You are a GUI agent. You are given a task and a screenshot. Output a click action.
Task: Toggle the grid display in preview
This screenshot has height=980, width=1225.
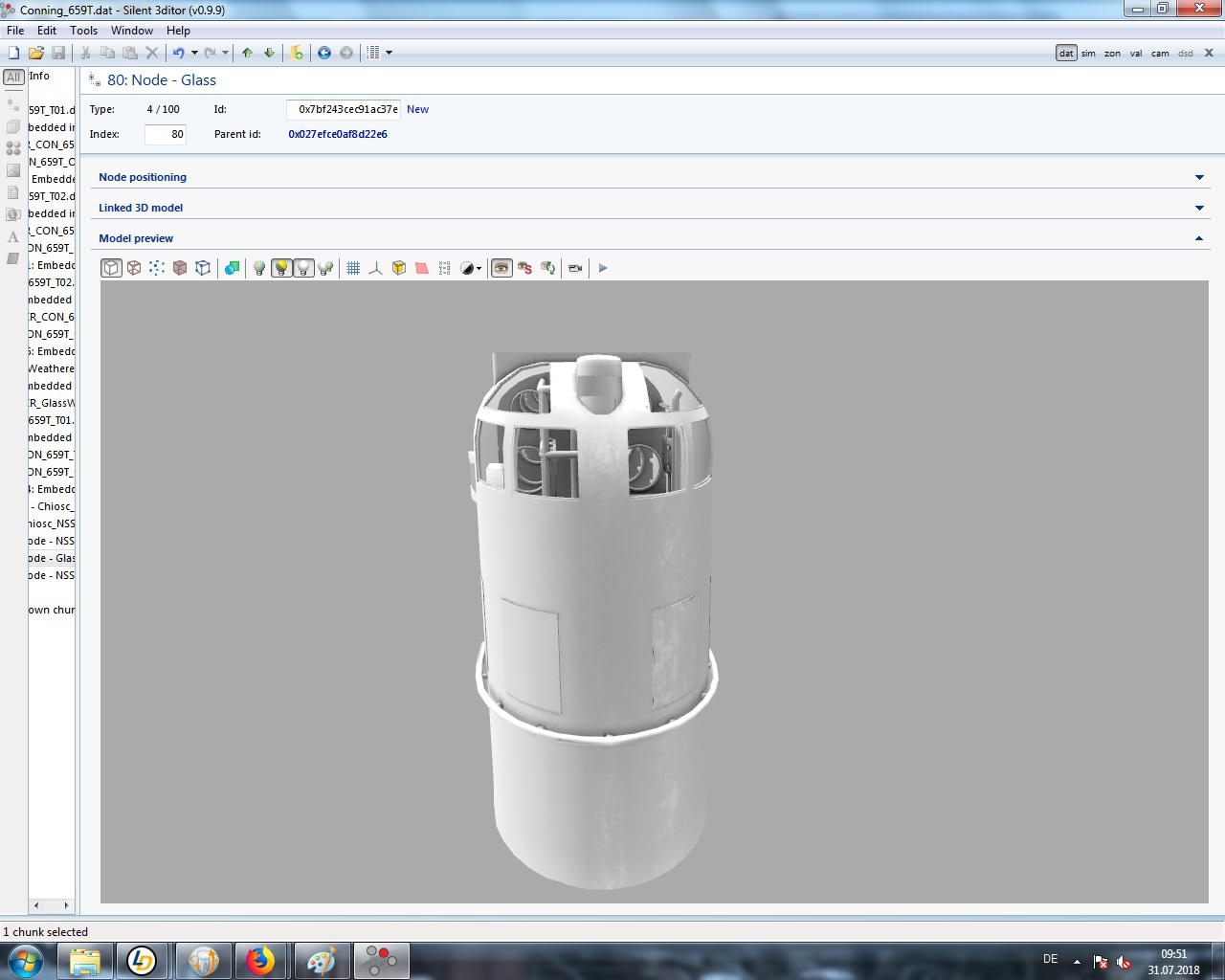[353, 268]
